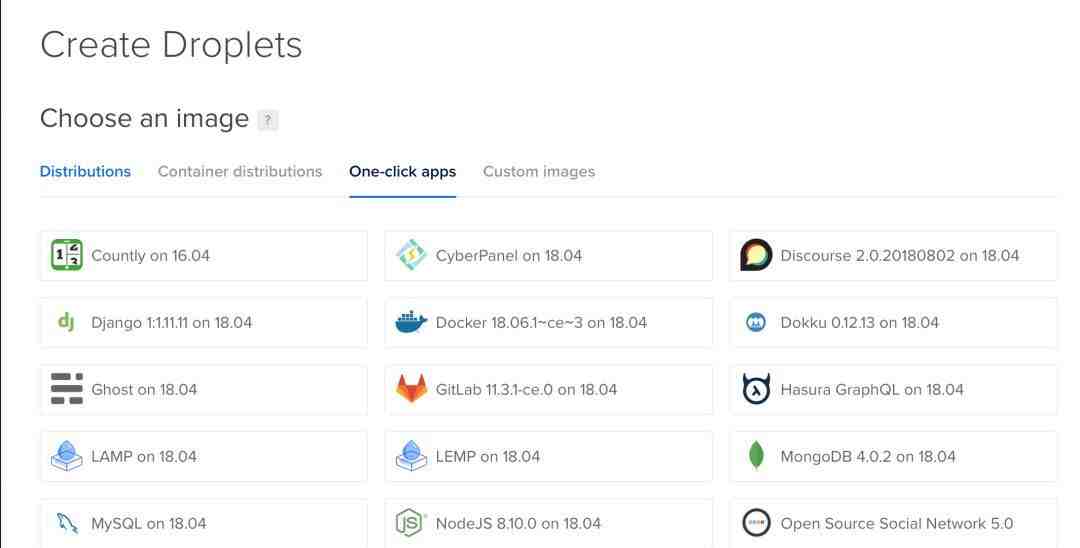1080x548 pixels.
Task: Click the Hasura GraphQL logo icon
Action: tap(756, 389)
